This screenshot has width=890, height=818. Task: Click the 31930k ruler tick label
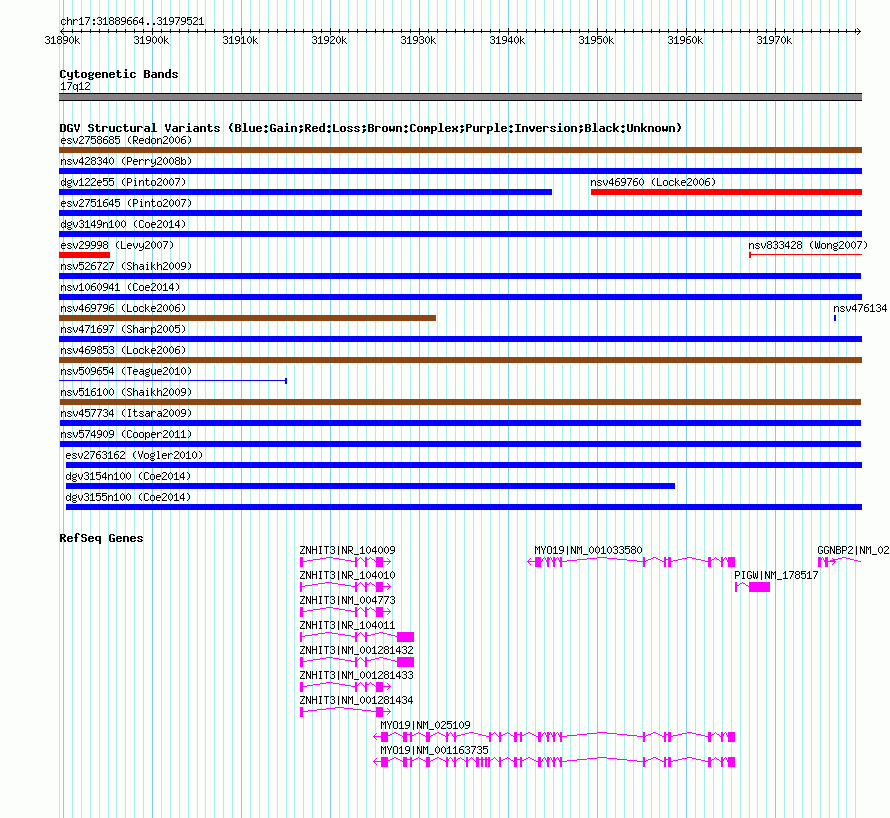click(x=418, y=41)
